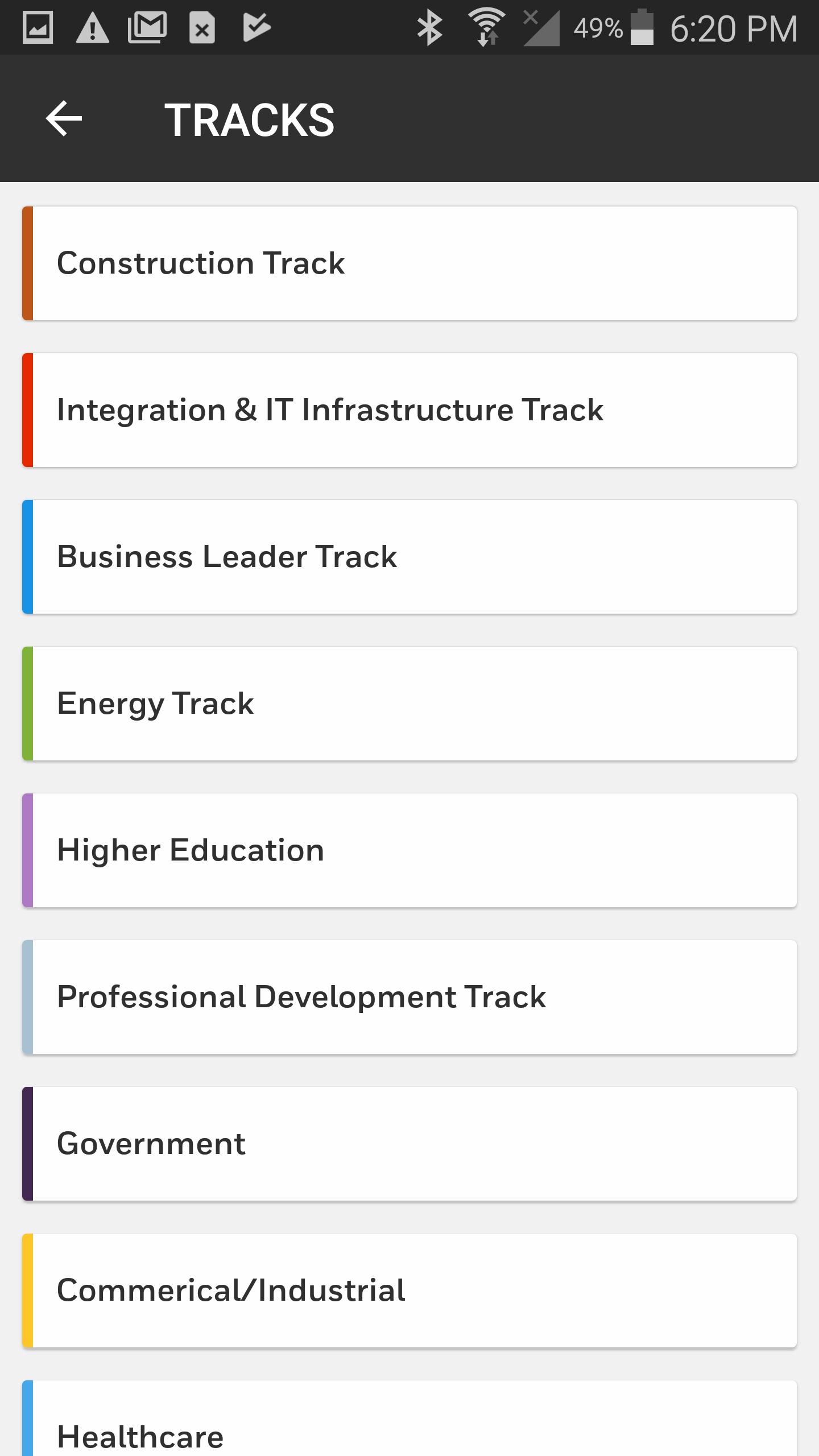Image resolution: width=819 pixels, height=1456 pixels.
Task: Open the Construction Track item
Action: pos(409,263)
